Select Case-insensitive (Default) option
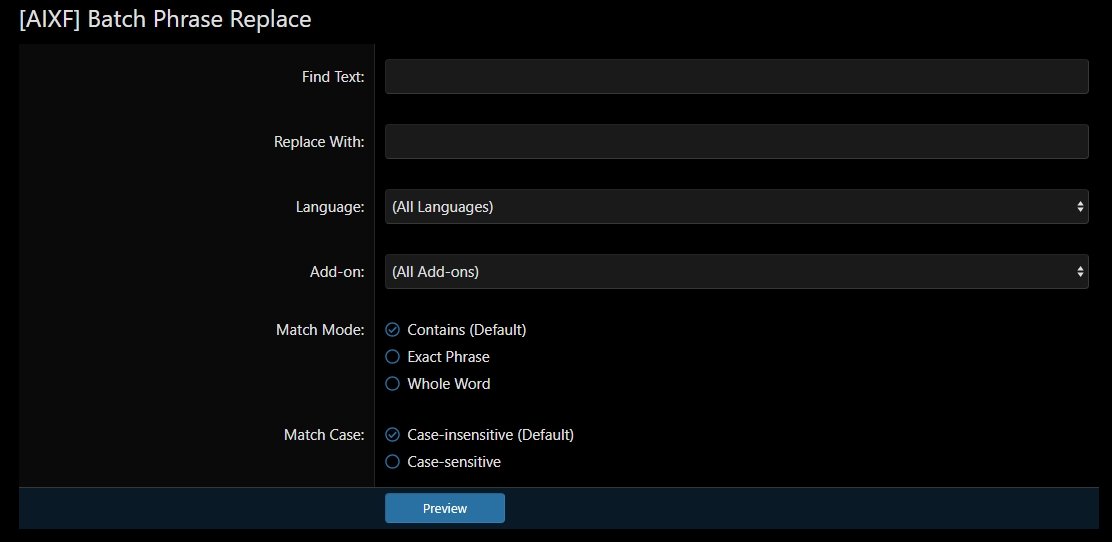The image size is (1112, 542). [393, 435]
